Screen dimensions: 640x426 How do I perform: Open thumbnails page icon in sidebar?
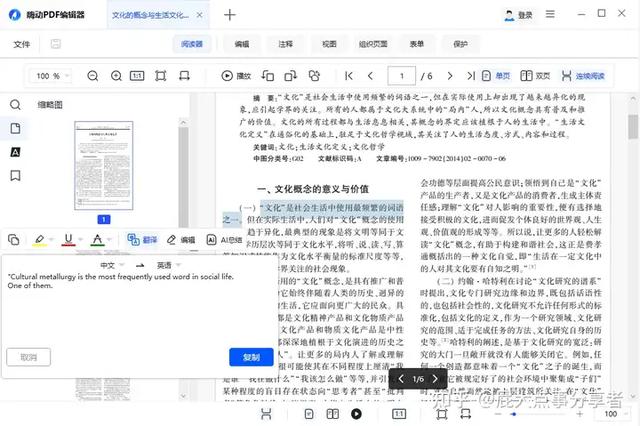15,129
